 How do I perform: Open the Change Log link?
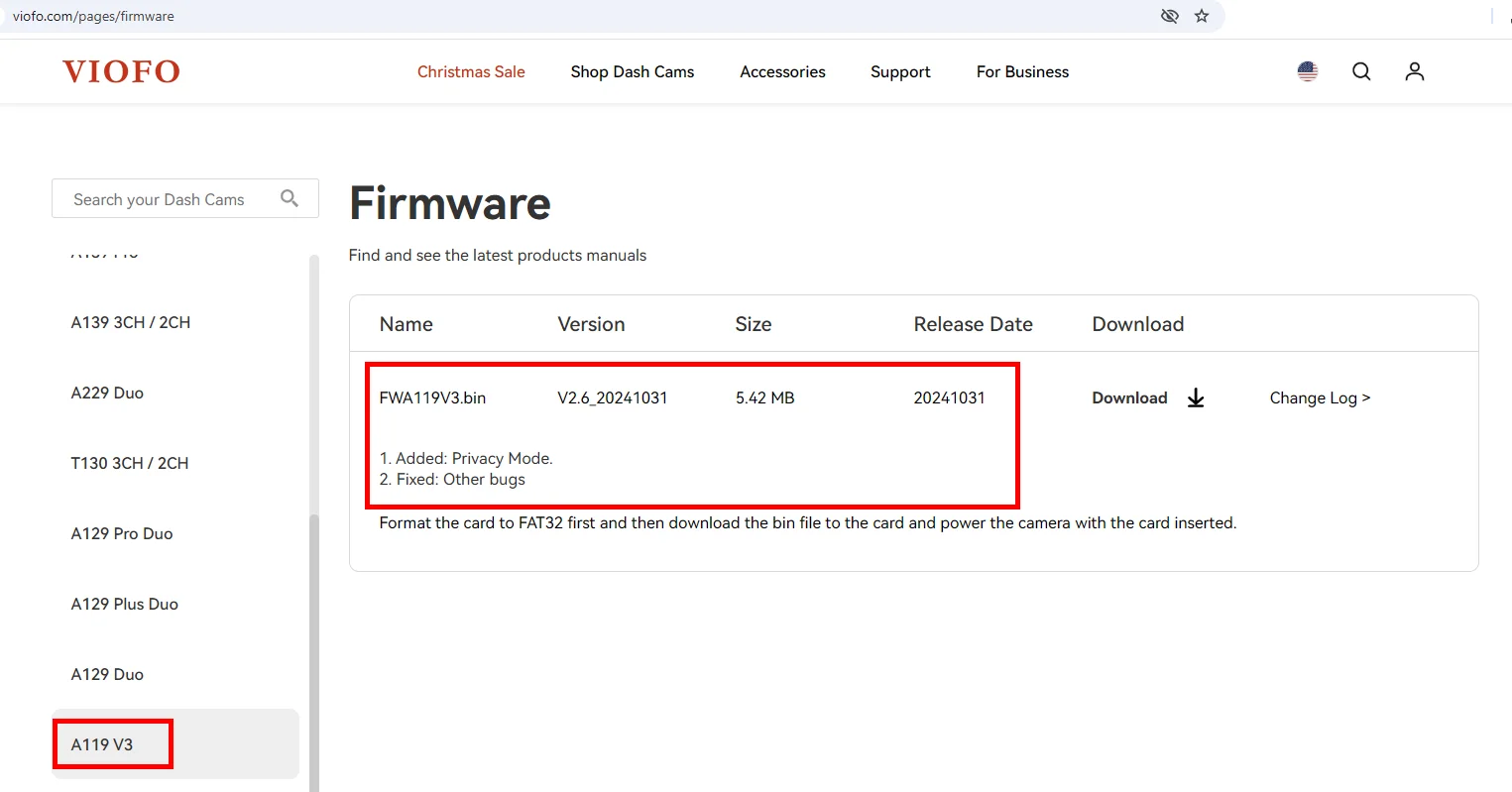1320,397
